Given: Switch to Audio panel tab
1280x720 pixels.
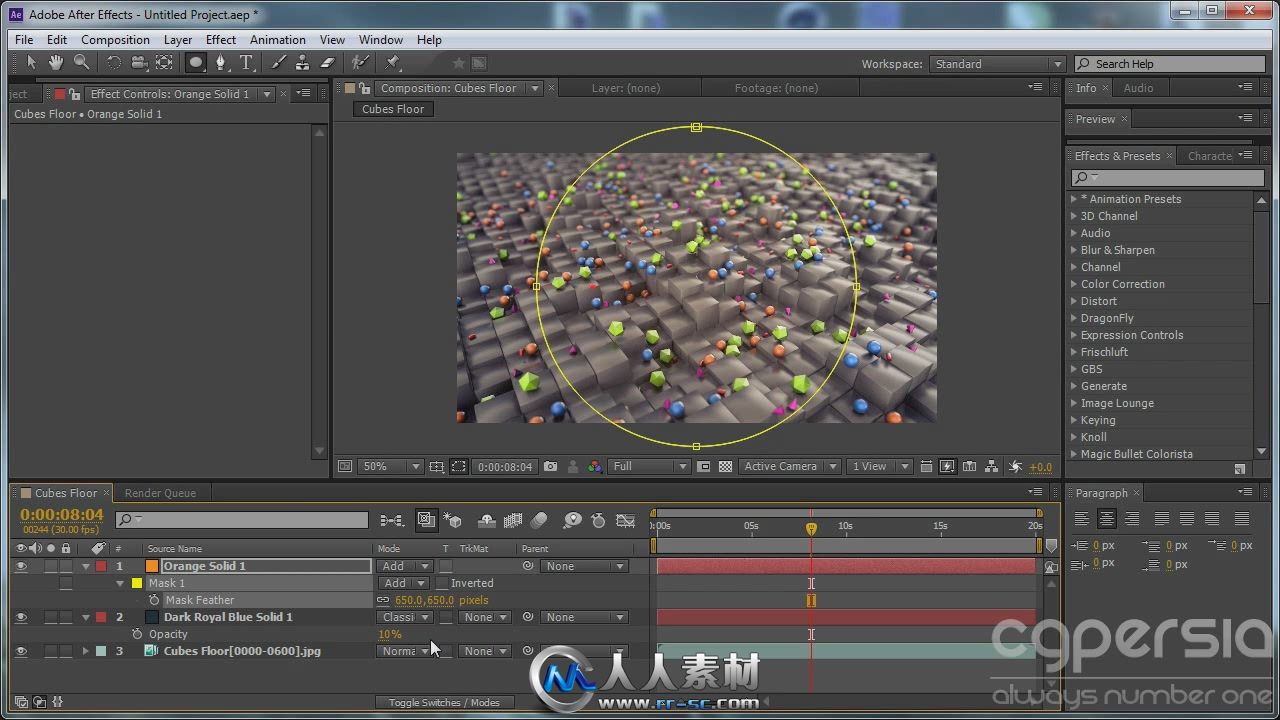Looking at the screenshot, I should 1138,88.
